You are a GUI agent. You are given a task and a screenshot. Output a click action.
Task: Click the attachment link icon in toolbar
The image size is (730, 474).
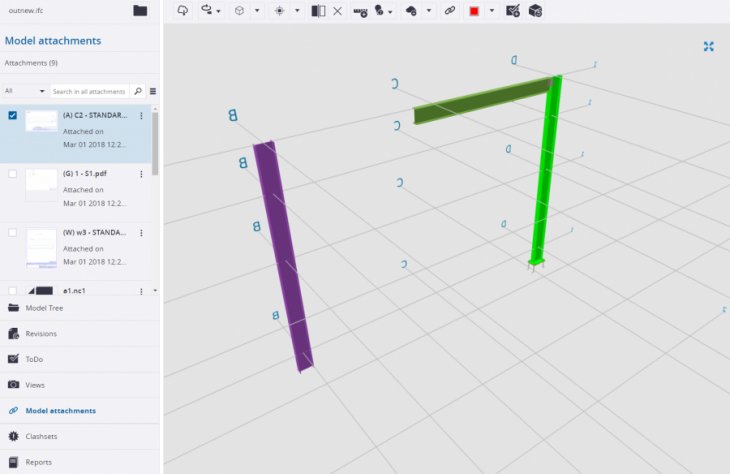450,11
